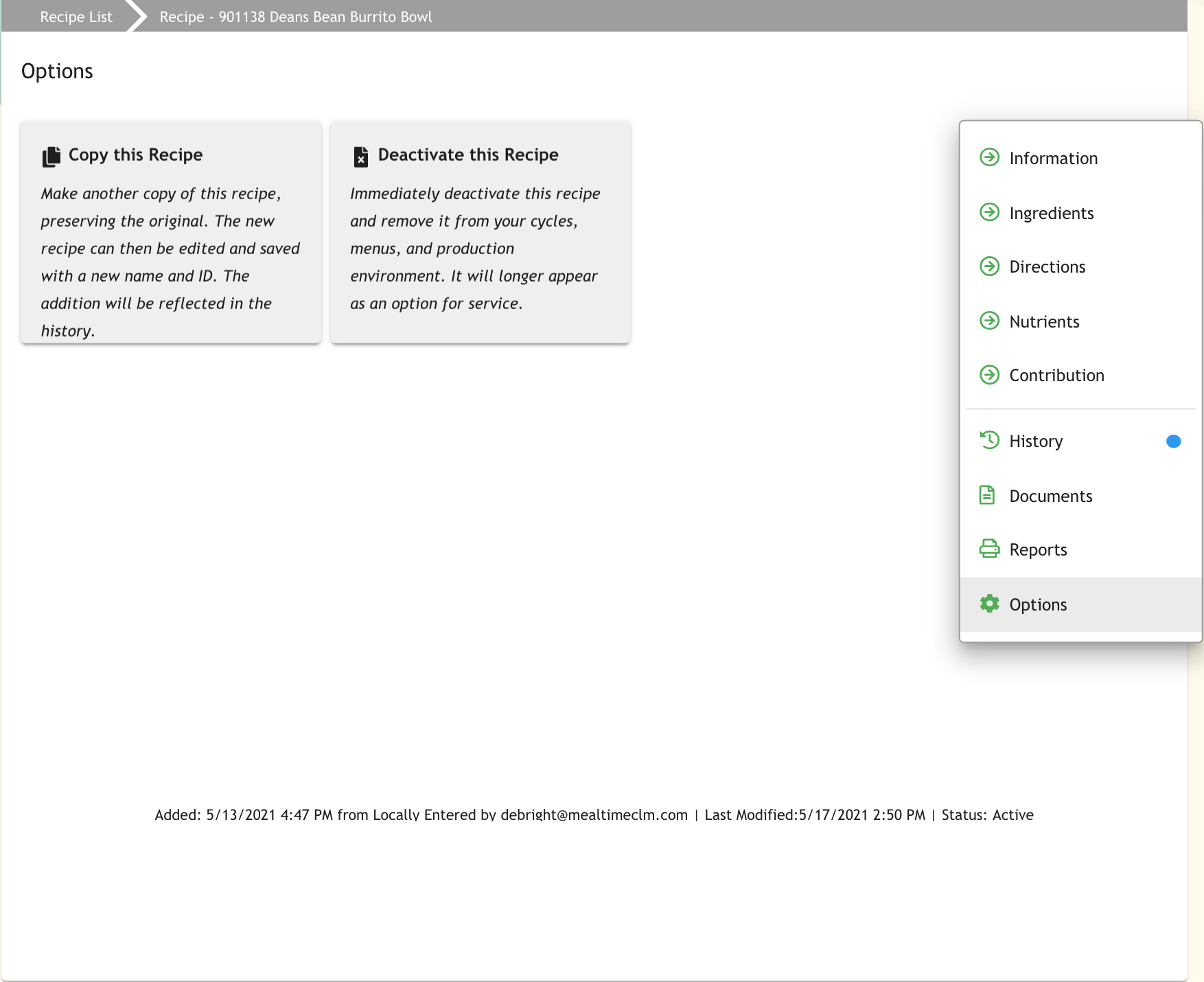Click the debright@mealtimeclm.com email text
Screen dimensions: 1204x982
tap(594, 814)
